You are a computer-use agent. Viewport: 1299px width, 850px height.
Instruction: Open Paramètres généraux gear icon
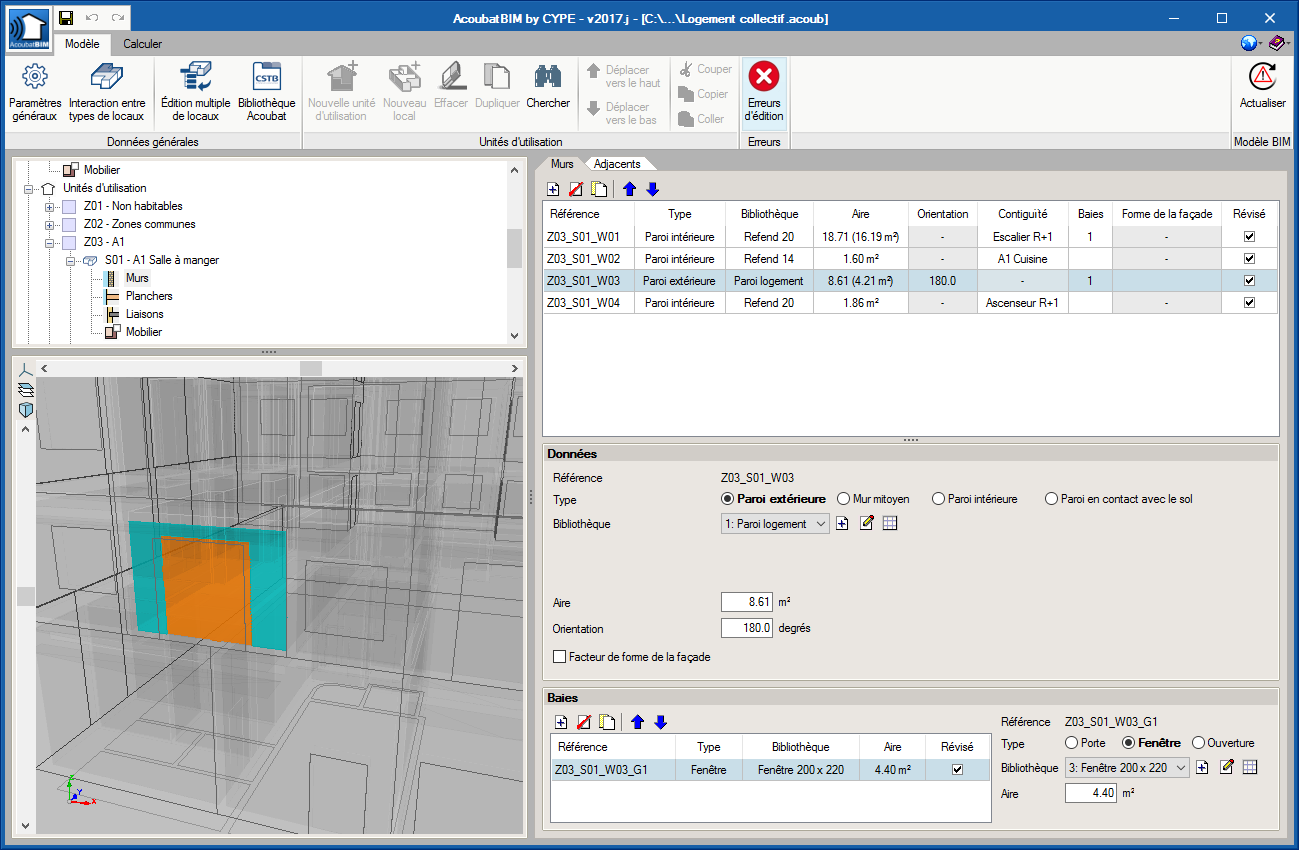point(35,77)
